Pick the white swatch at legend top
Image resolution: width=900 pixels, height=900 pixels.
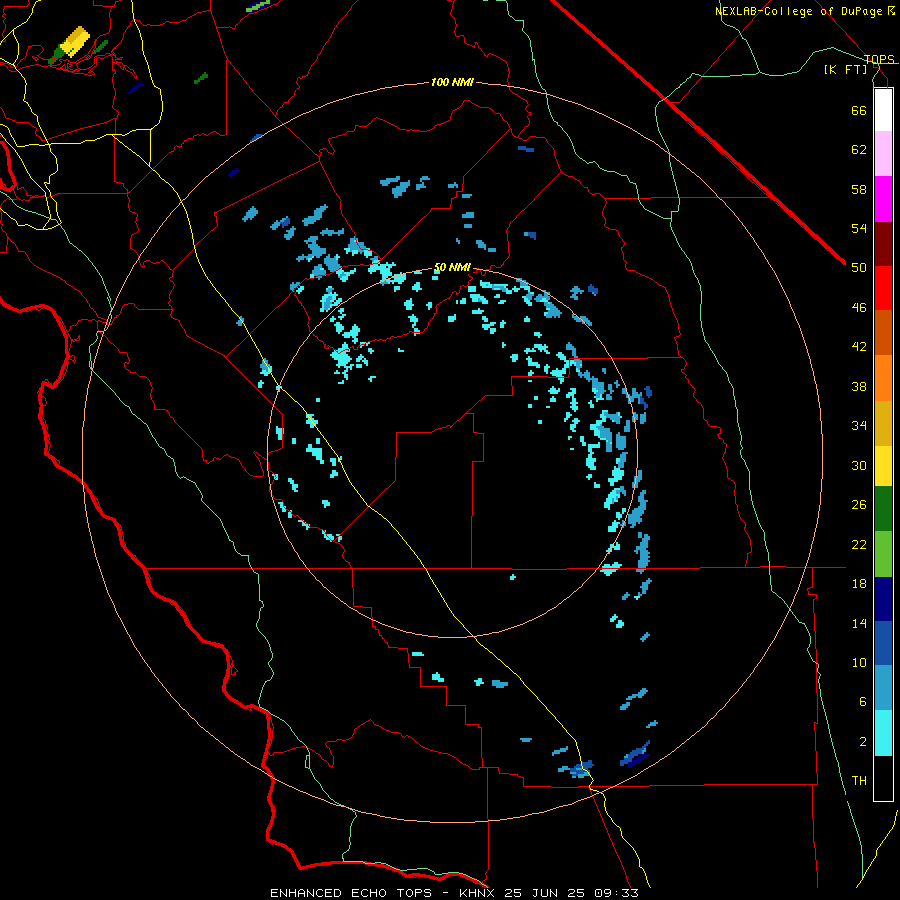click(883, 110)
